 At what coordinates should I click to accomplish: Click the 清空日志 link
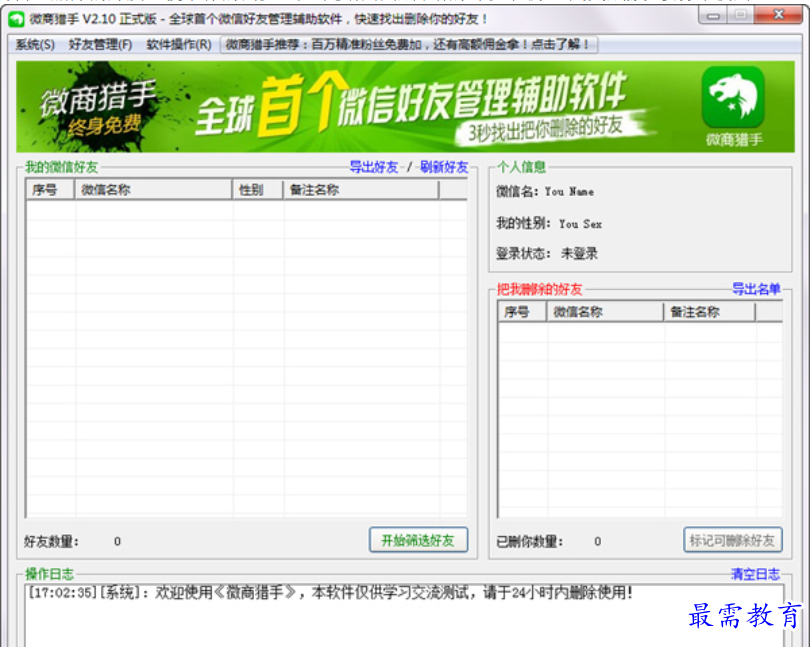(755, 574)
